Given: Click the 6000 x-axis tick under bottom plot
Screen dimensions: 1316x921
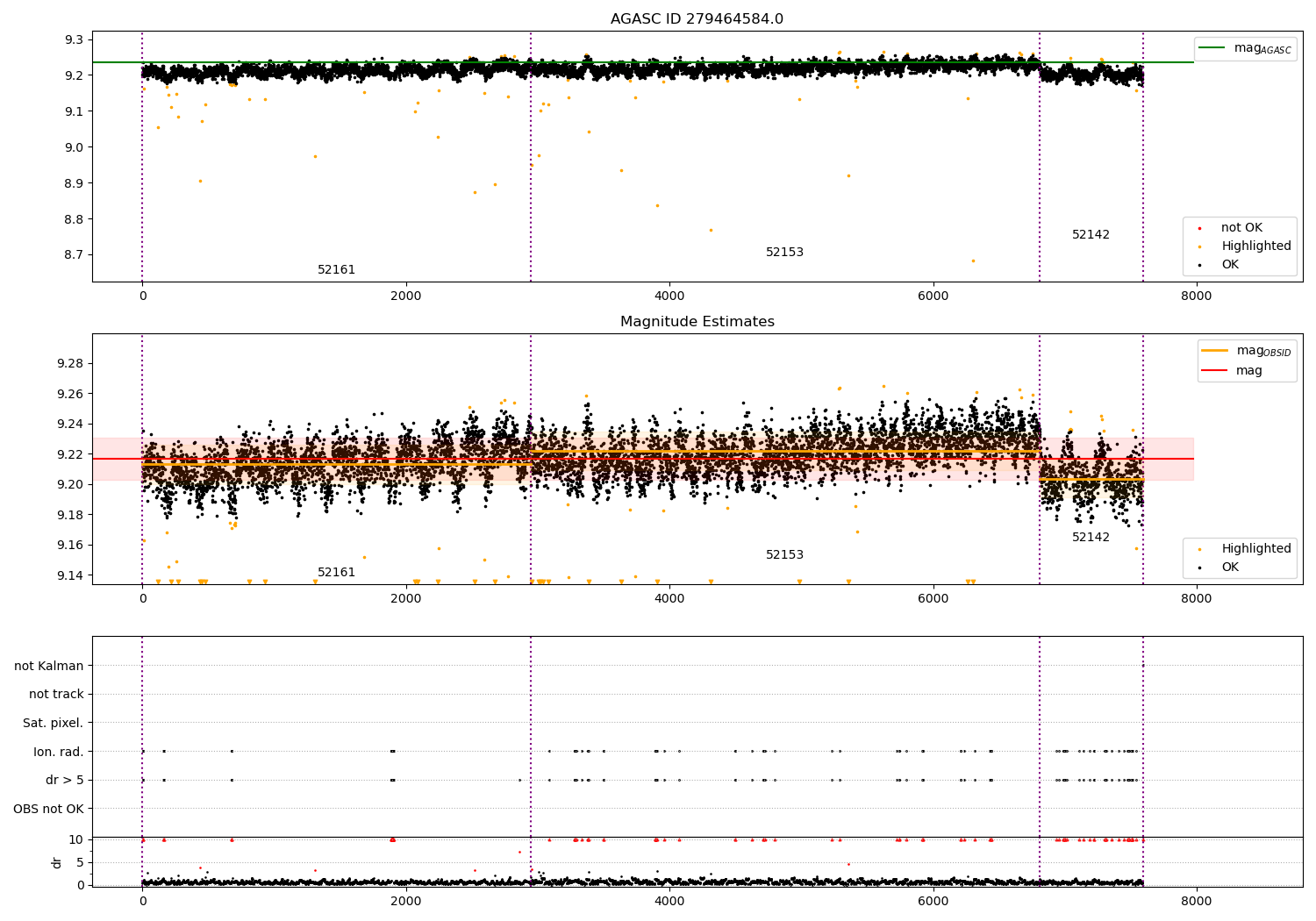Looking at the screenshot, I should (933, 901).
